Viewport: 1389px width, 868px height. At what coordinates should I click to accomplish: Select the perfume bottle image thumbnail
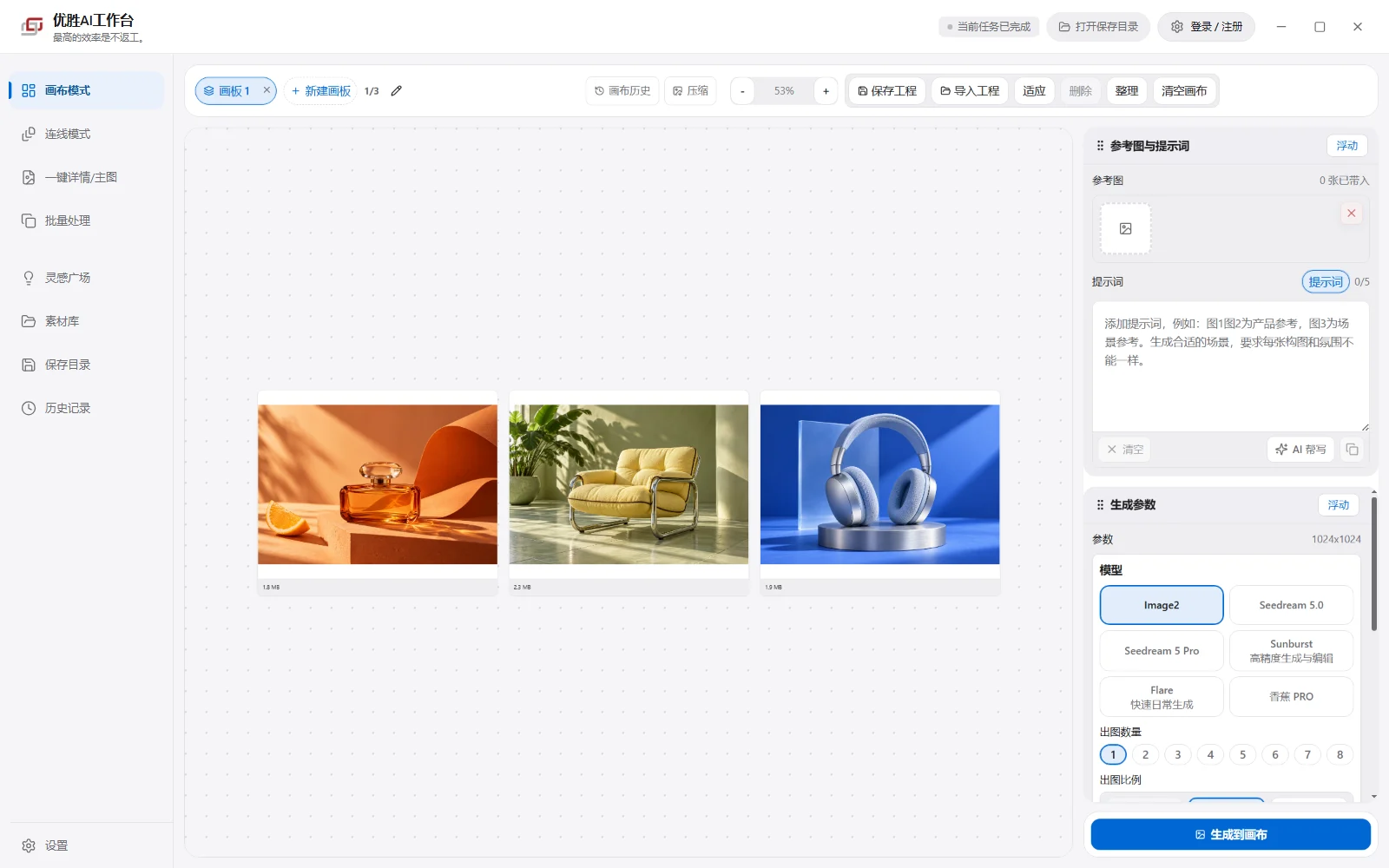(378, 484)
